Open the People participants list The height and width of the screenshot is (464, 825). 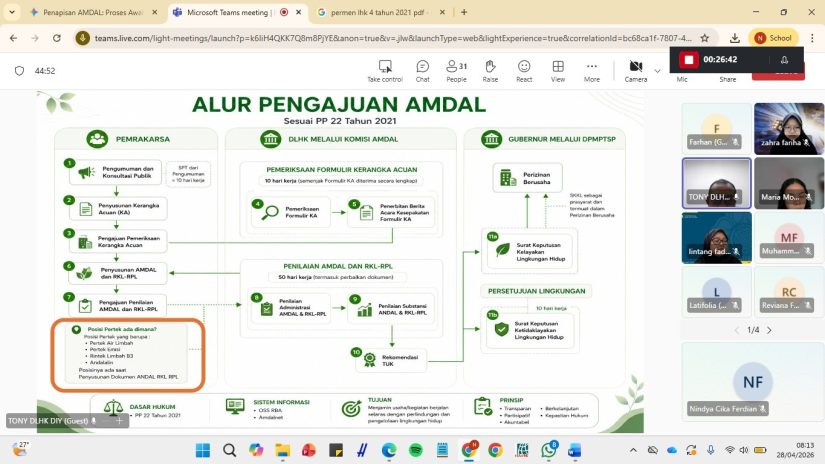[x=456, y=71]
